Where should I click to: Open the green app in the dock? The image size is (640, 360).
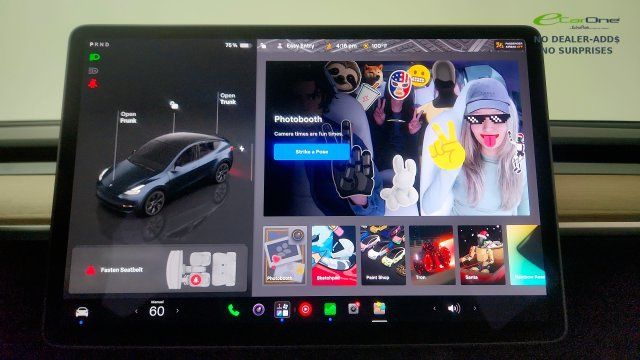tap(330, 309)
